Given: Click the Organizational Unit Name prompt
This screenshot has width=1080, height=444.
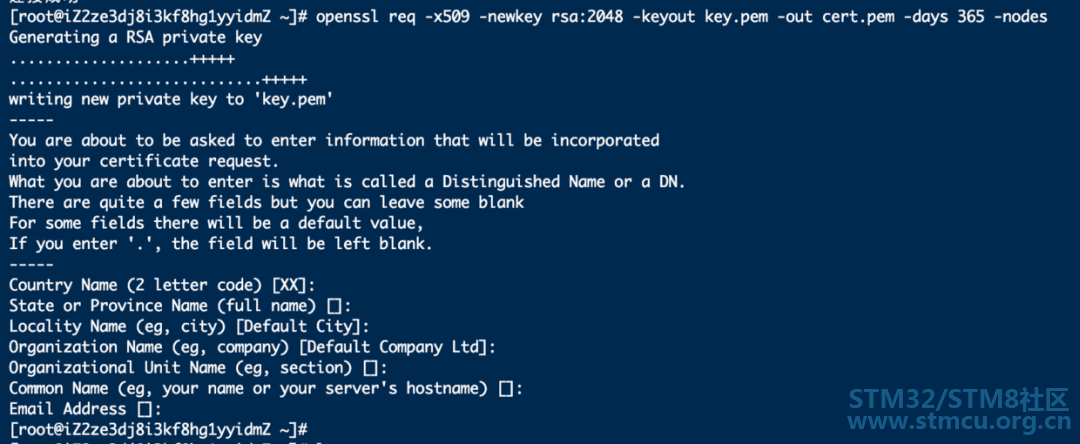Looking at the screenshot, I should [198, 368].
